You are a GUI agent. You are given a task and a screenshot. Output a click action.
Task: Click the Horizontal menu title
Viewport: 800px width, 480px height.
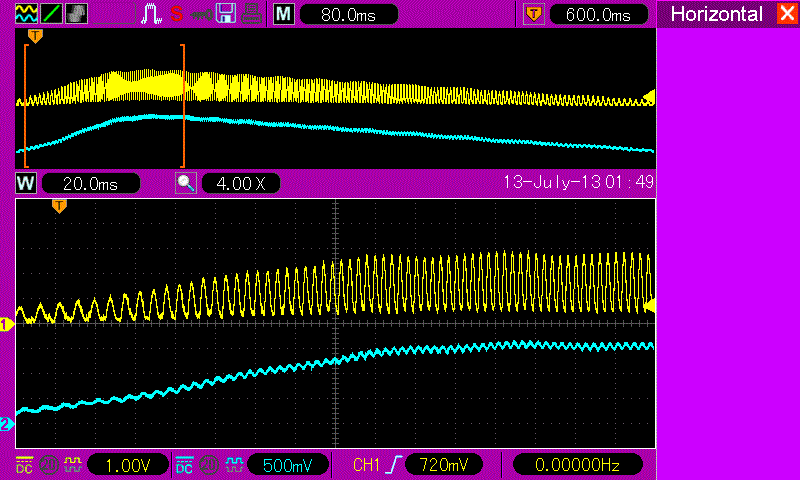pos(716,14)
